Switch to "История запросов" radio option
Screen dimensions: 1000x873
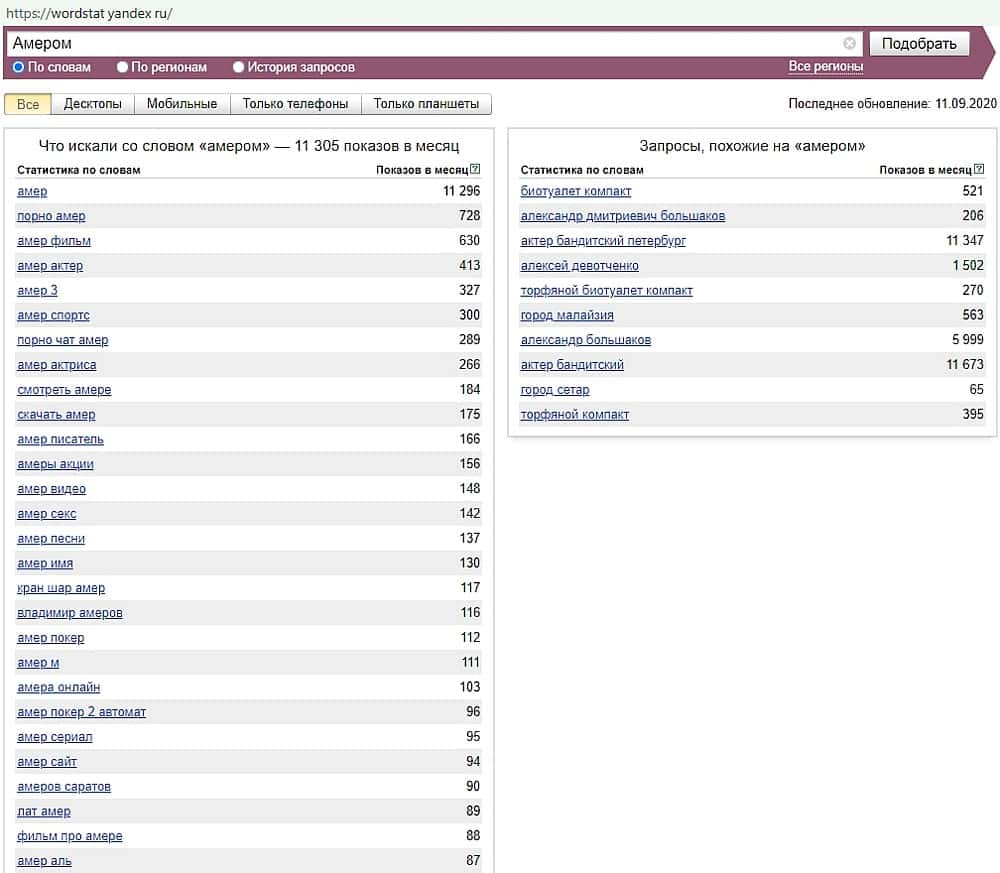pyautogui.click(x=239, y=67)
